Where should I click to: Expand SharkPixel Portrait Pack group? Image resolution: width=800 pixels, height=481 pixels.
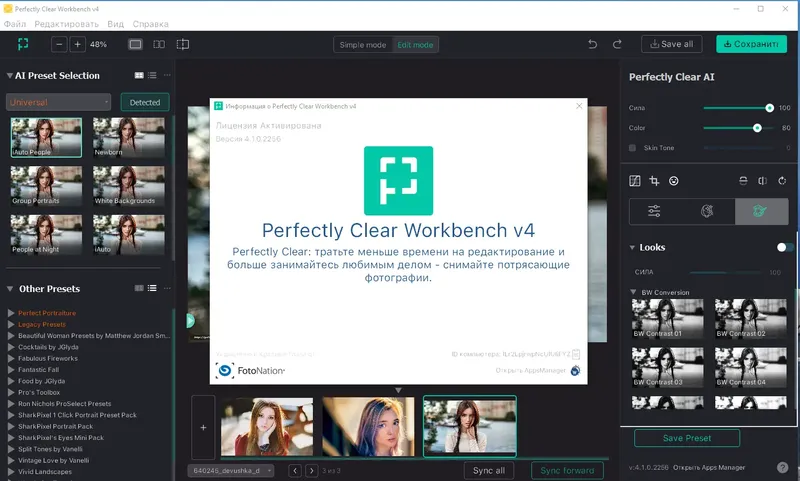(x=11, y=426)
